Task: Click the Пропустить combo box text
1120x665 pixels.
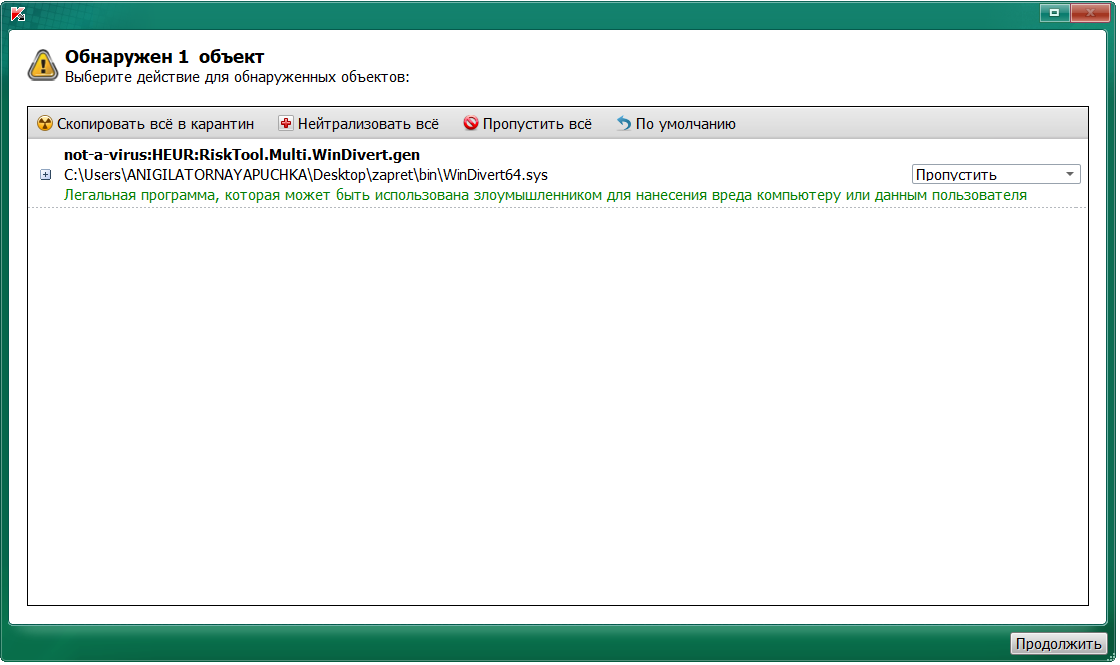Action: pyautogui.click(x=956, y=175)
